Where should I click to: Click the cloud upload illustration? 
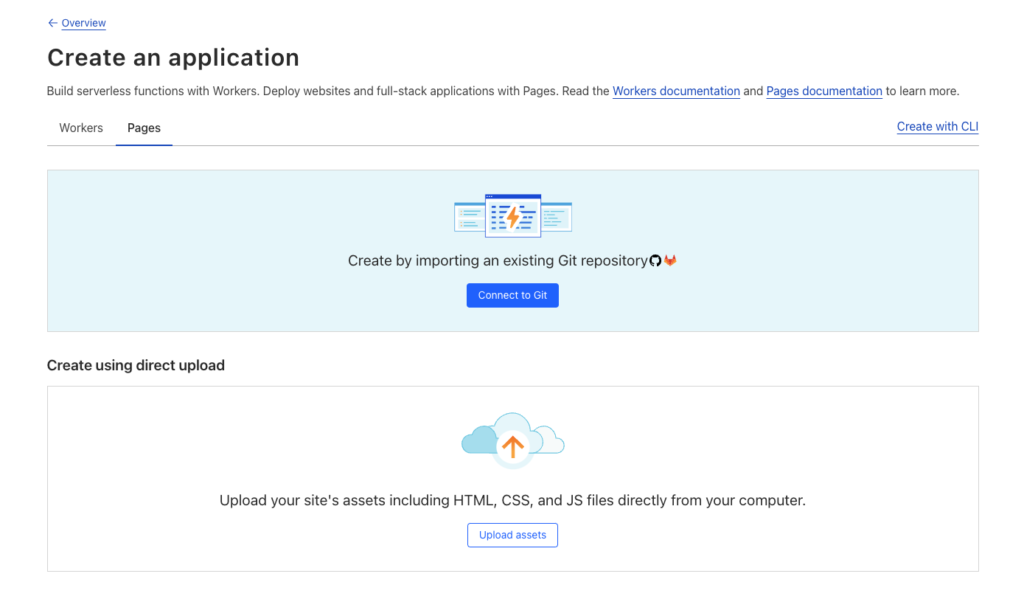click(x=512, y=441)
